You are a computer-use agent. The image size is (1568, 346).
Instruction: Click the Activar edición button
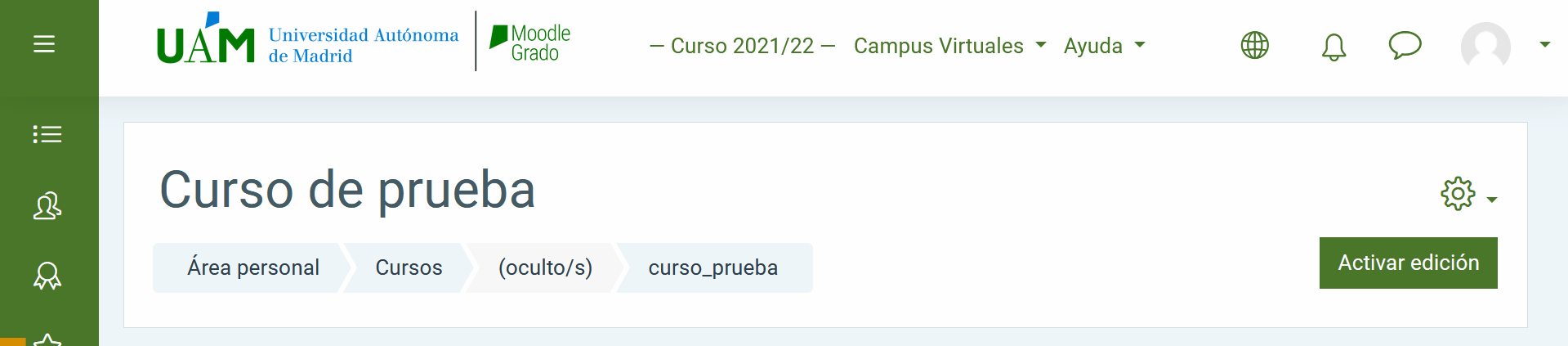(x=1408, y=263)
